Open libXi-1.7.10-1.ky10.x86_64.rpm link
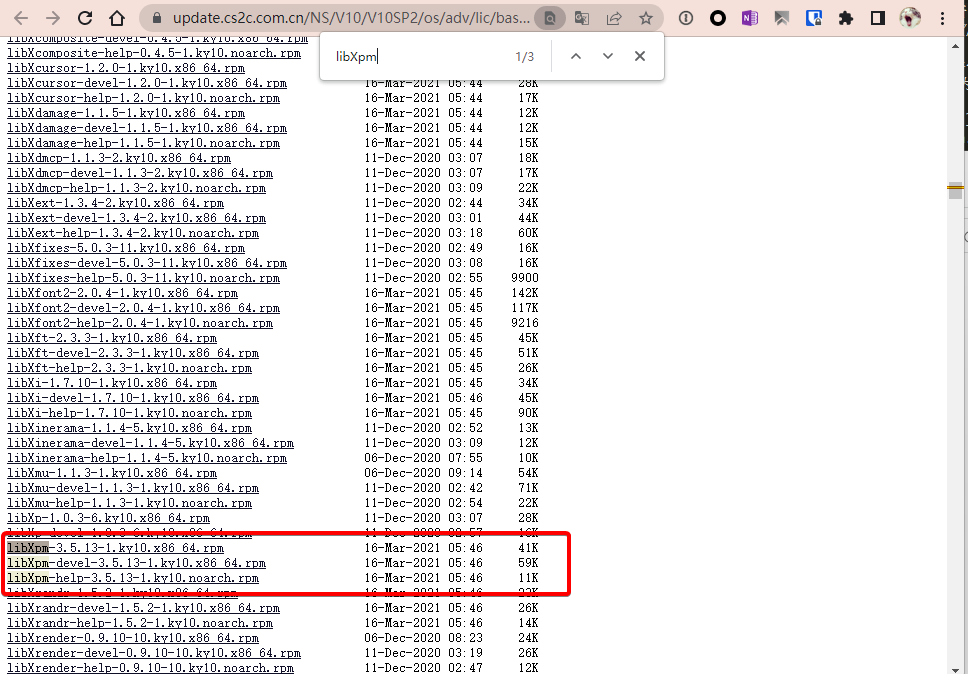Screen dimensions: 968x674 pos(112,383)
